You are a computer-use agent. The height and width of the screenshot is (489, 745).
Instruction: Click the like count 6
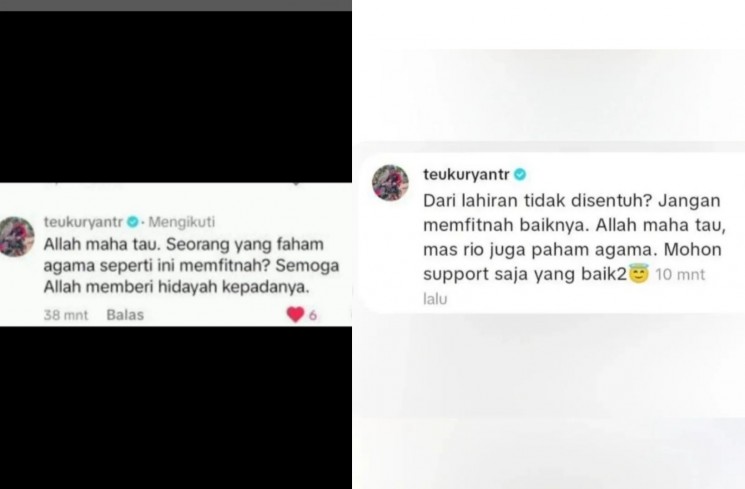[313, 315]
